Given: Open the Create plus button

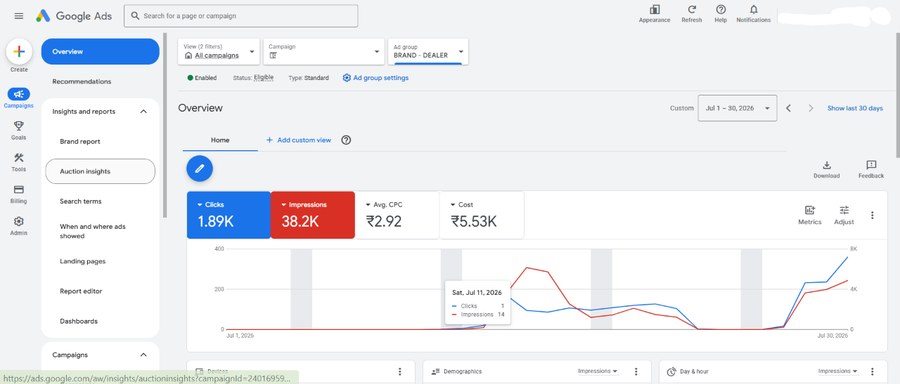Looking at the screenshot, I should (19, 52).
